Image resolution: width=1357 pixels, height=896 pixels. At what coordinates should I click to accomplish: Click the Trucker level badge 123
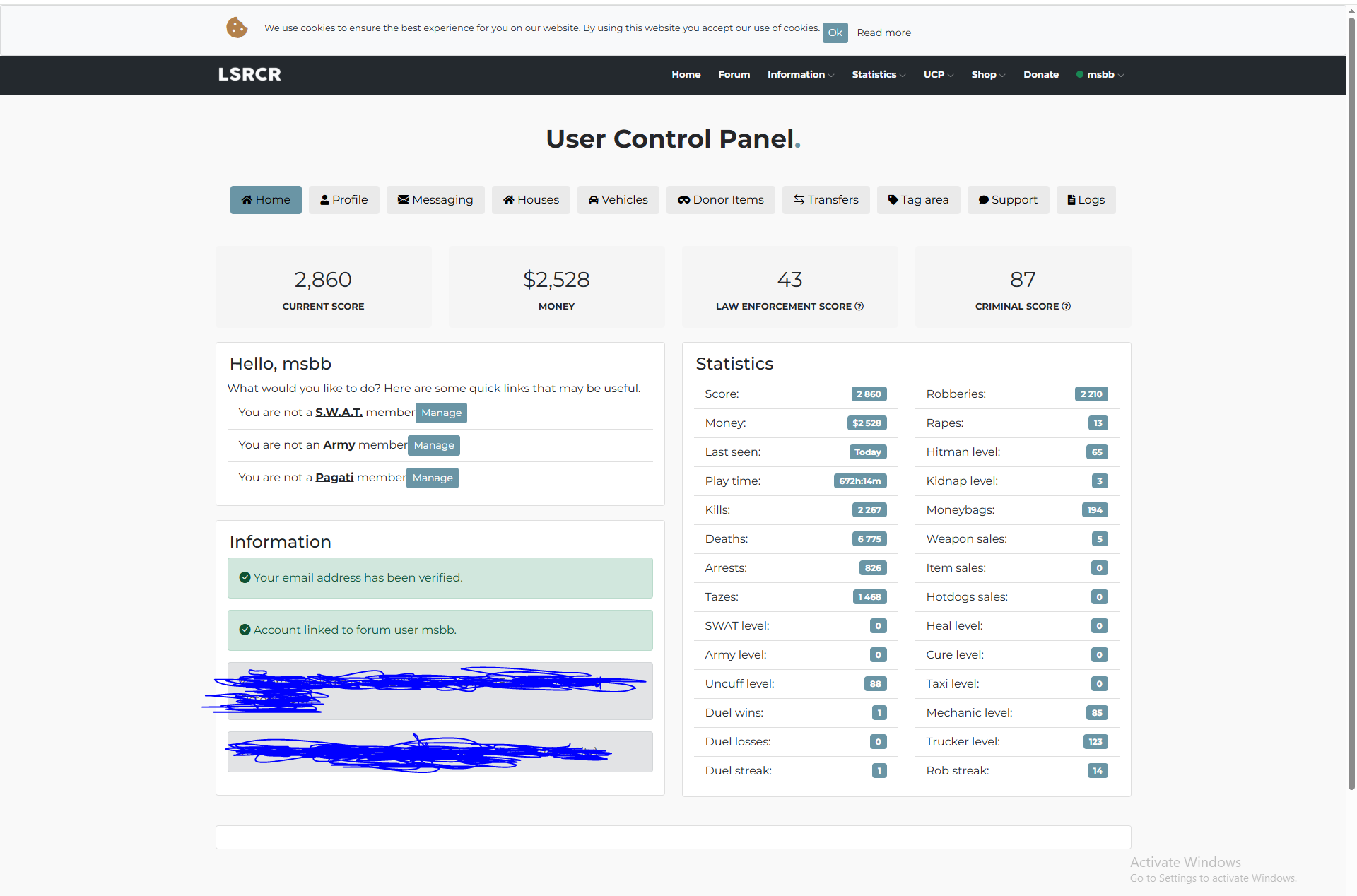tap(1095, 742)
